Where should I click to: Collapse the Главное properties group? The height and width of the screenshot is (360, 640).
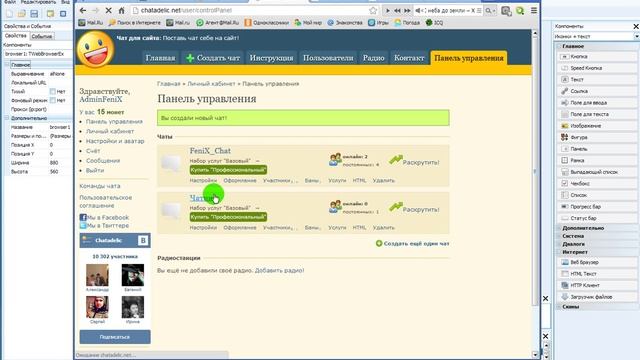pyautogui.click(x=7, y=65)
